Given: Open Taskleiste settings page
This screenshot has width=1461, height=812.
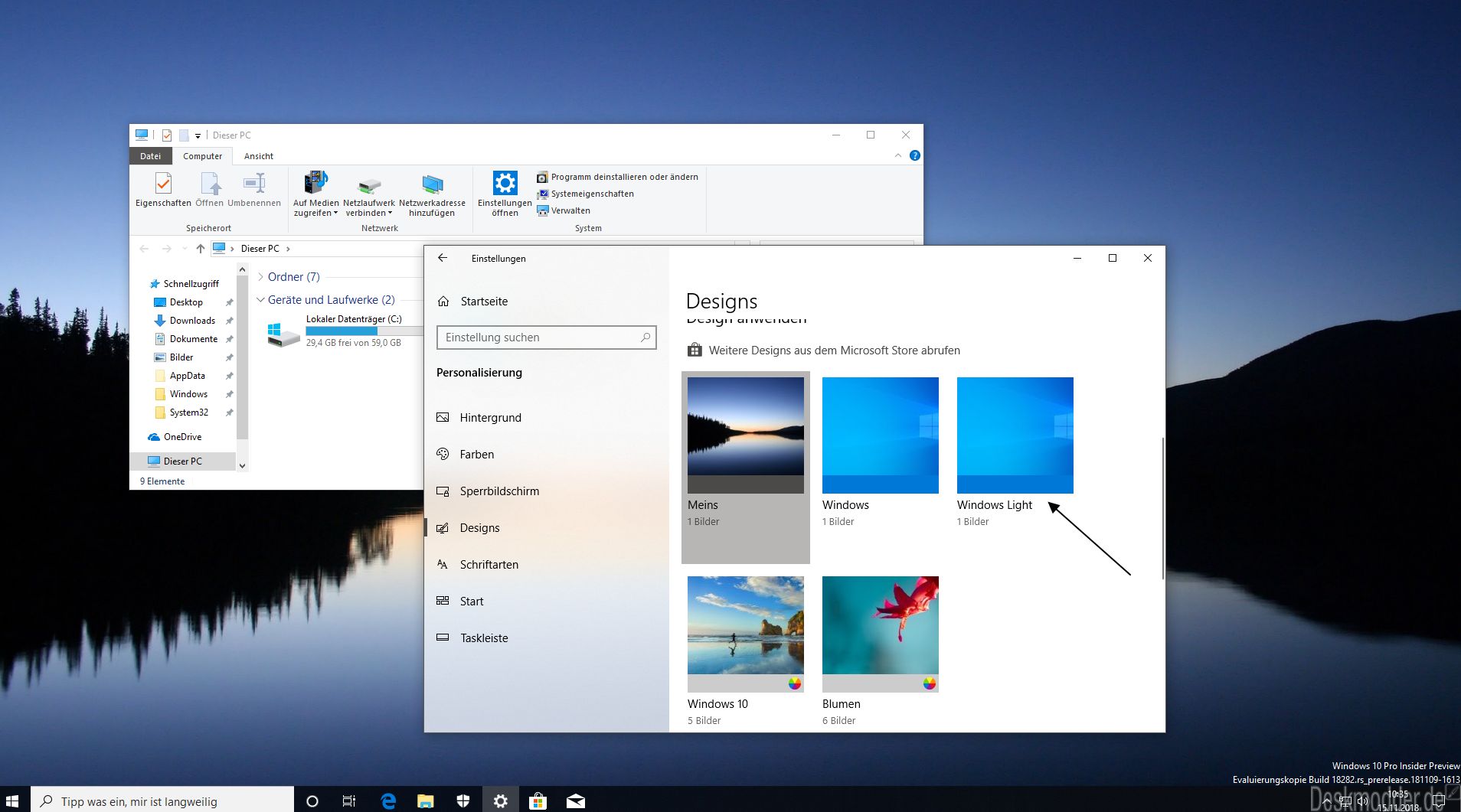Looking at the screenshot, I should [x=483, y=638].
